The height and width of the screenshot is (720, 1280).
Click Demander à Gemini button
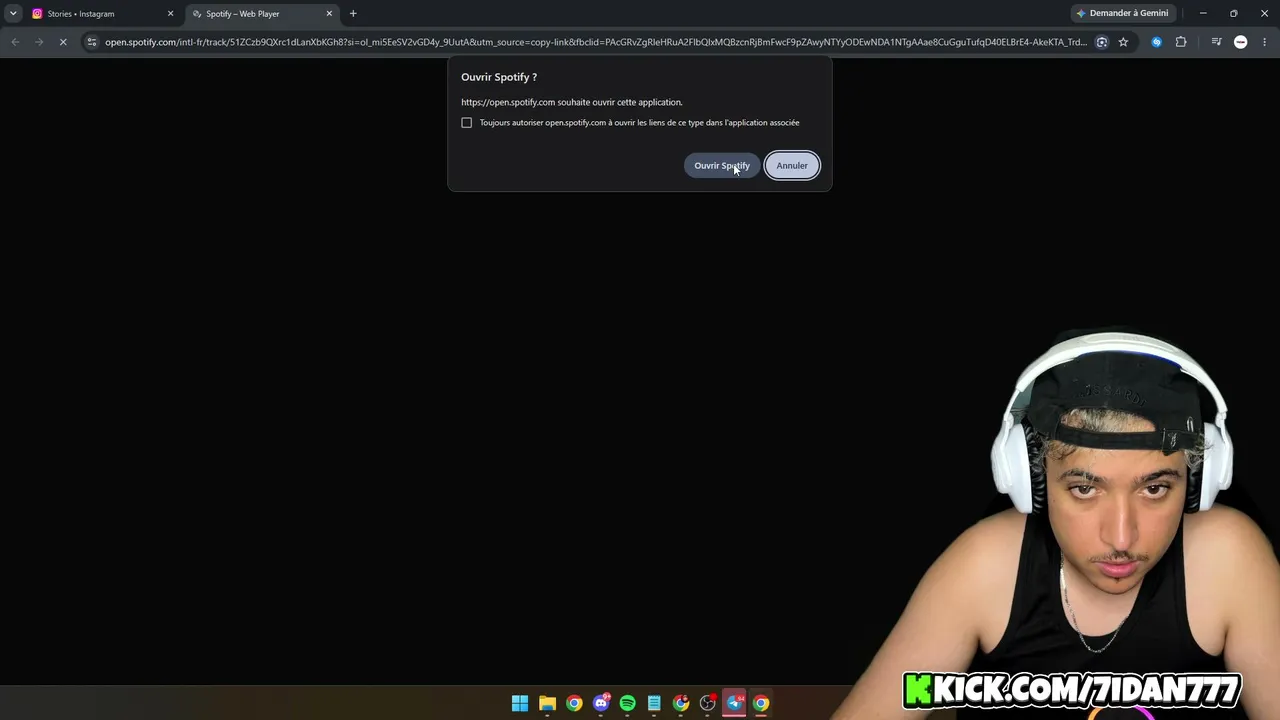[x=1122, y=14]
